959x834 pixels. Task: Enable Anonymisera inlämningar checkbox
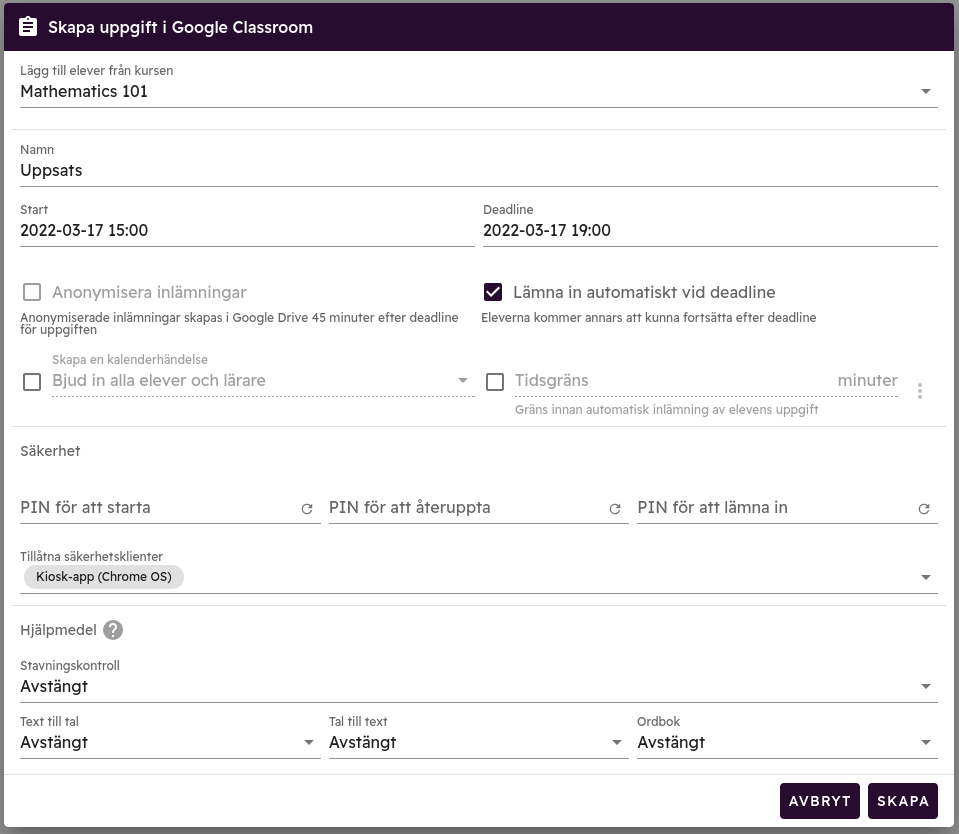coord(32,292)
